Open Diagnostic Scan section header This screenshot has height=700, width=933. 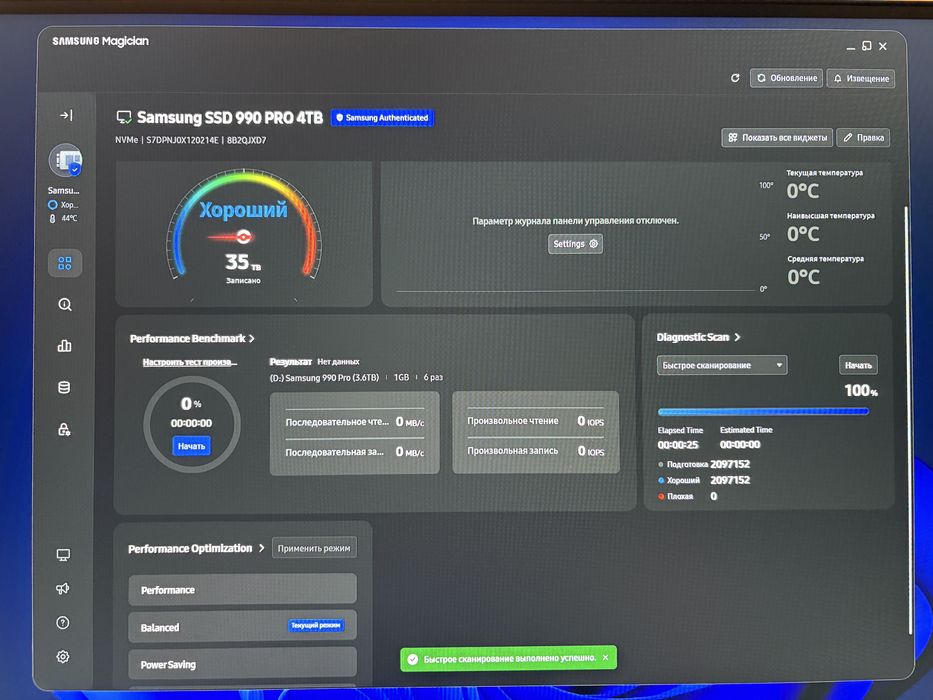(x=698, y=337)
